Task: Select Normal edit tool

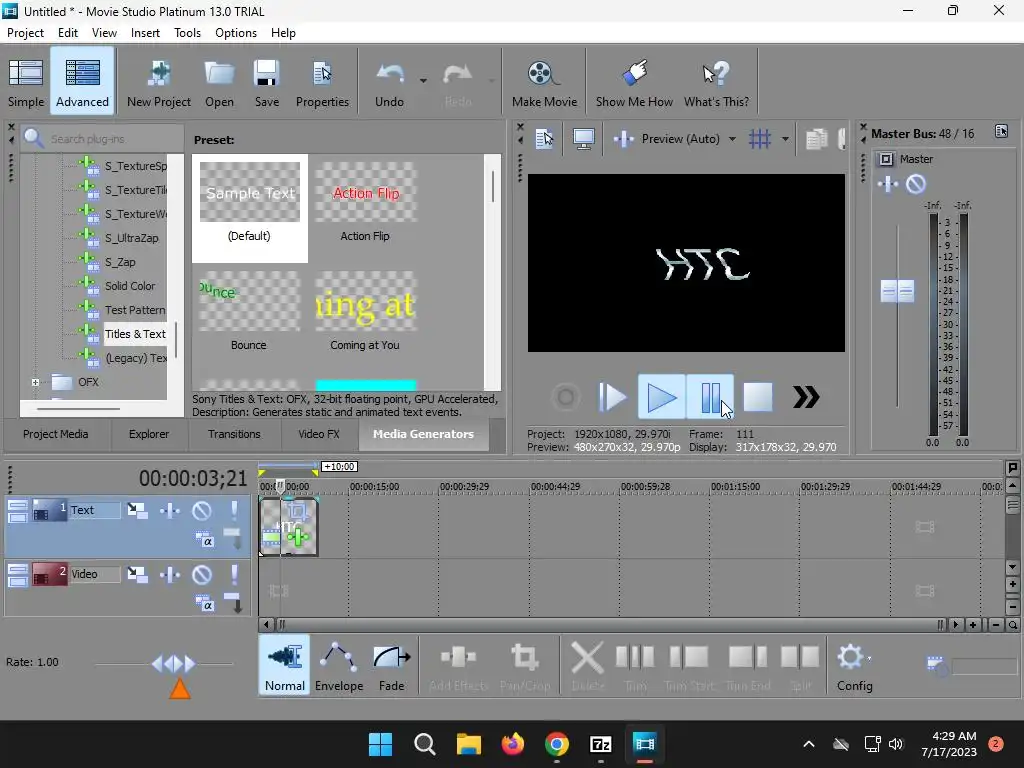Action: [285, 666]
